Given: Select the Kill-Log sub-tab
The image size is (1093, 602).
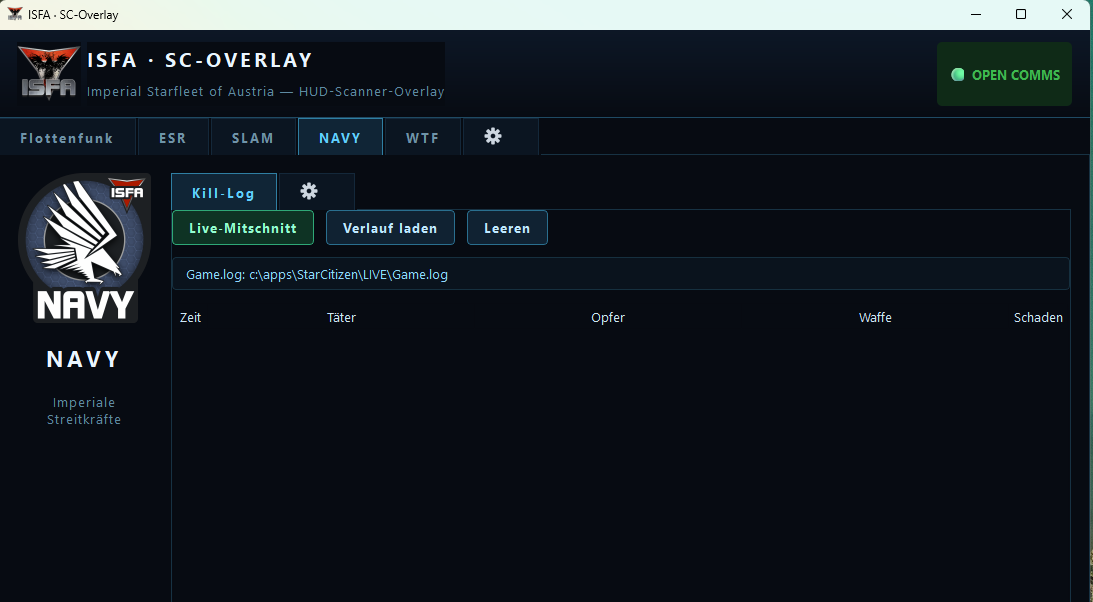Looking at the screenshot, I should point(224,192).
